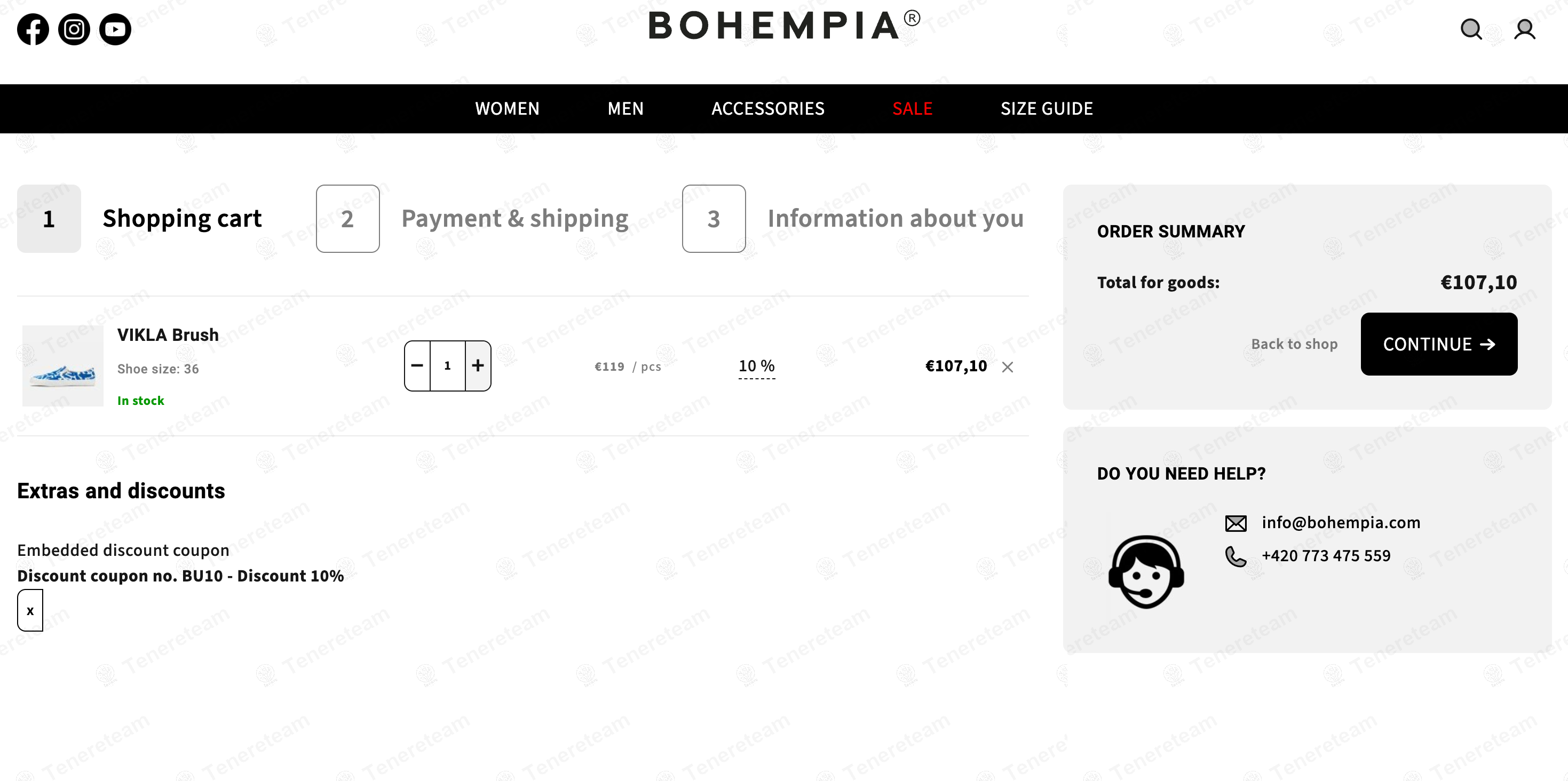The height and width of the screenshot is (781, 1568).
Task: Click the CONTINUE button
Action: point(1439,344)
